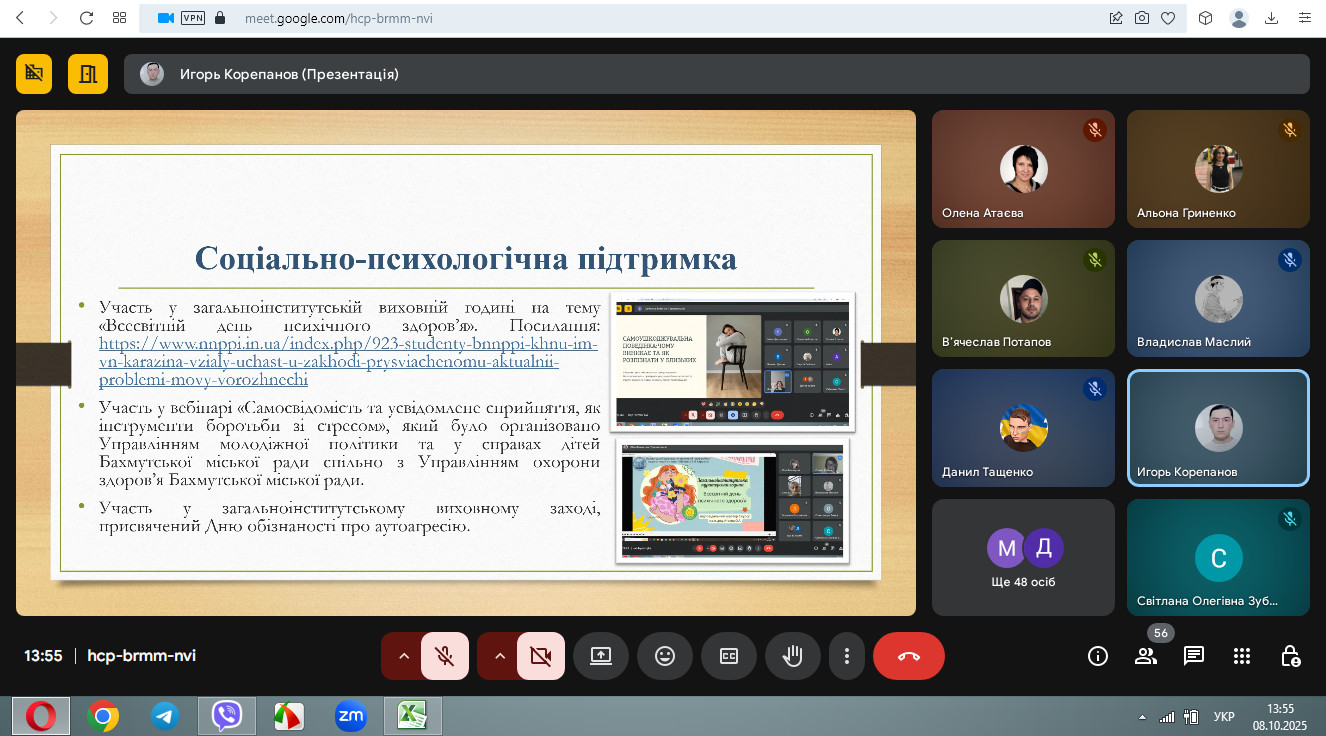The image size is (1326, 736).
Task: Select Игорь Корепанов's video tile
Action: coord(1217,428)
